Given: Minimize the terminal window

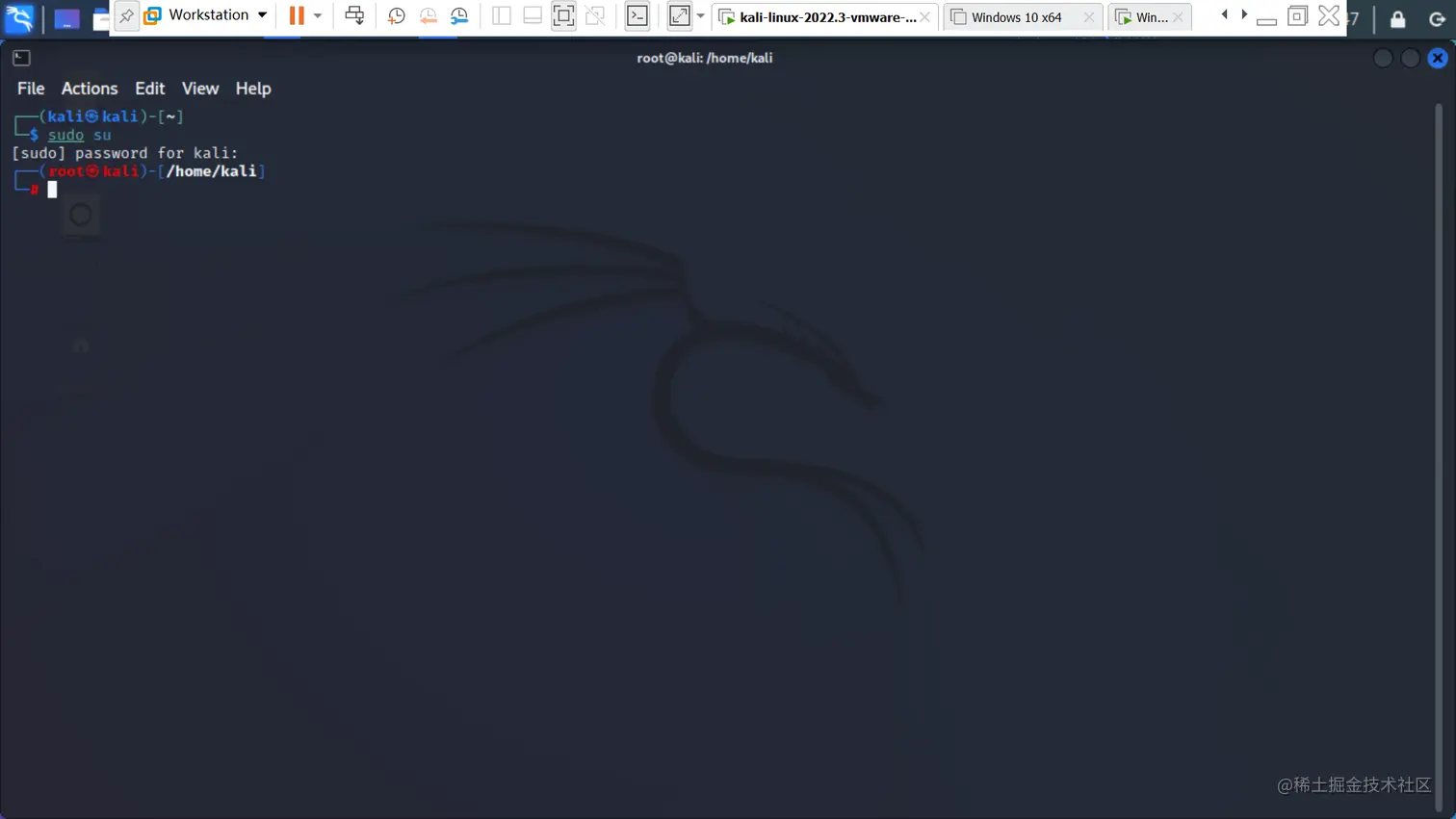Looking at the screenshot, I should (x=1383, y=58).
